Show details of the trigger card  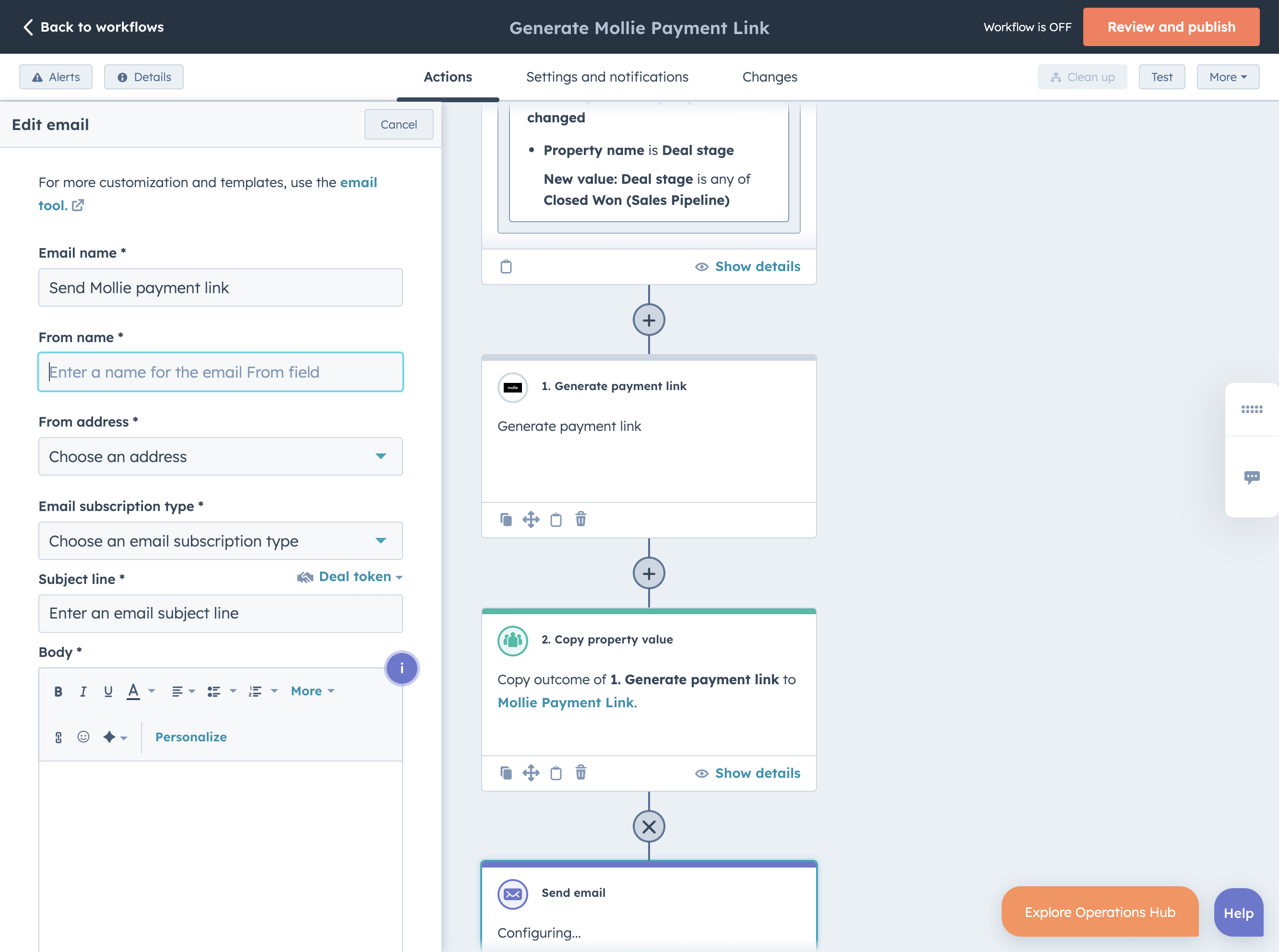click(x=748, y=267)
